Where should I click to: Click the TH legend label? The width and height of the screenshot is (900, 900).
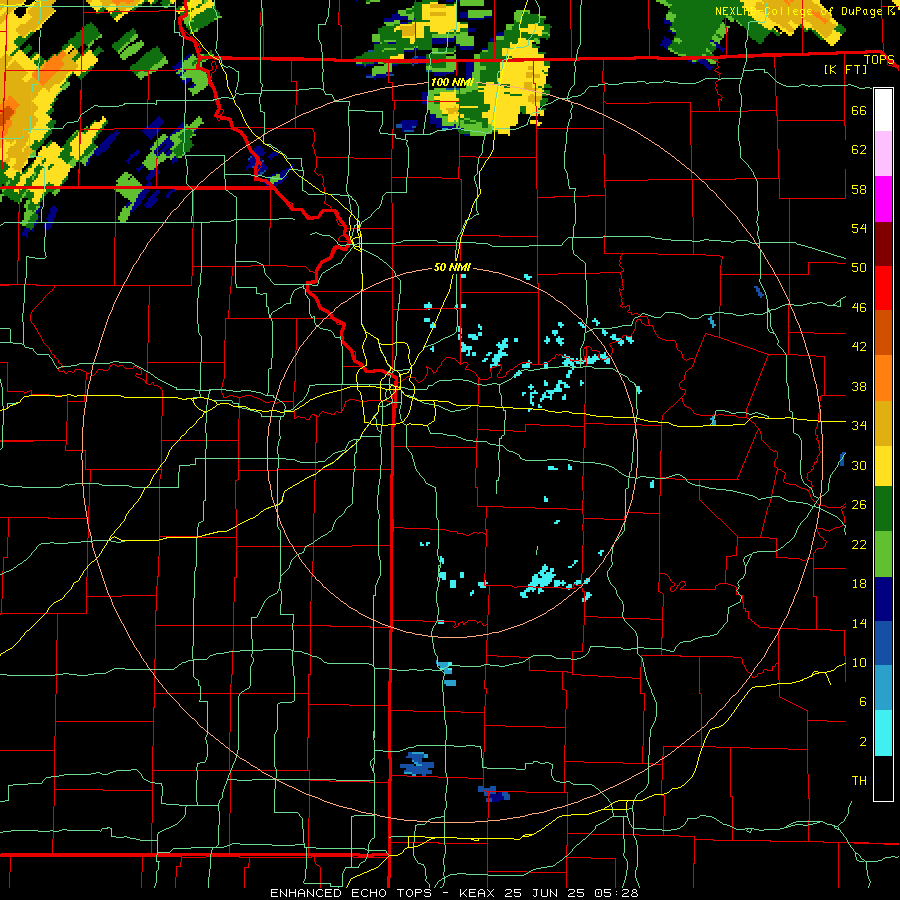pyautogui.click(x=859, y=781)
